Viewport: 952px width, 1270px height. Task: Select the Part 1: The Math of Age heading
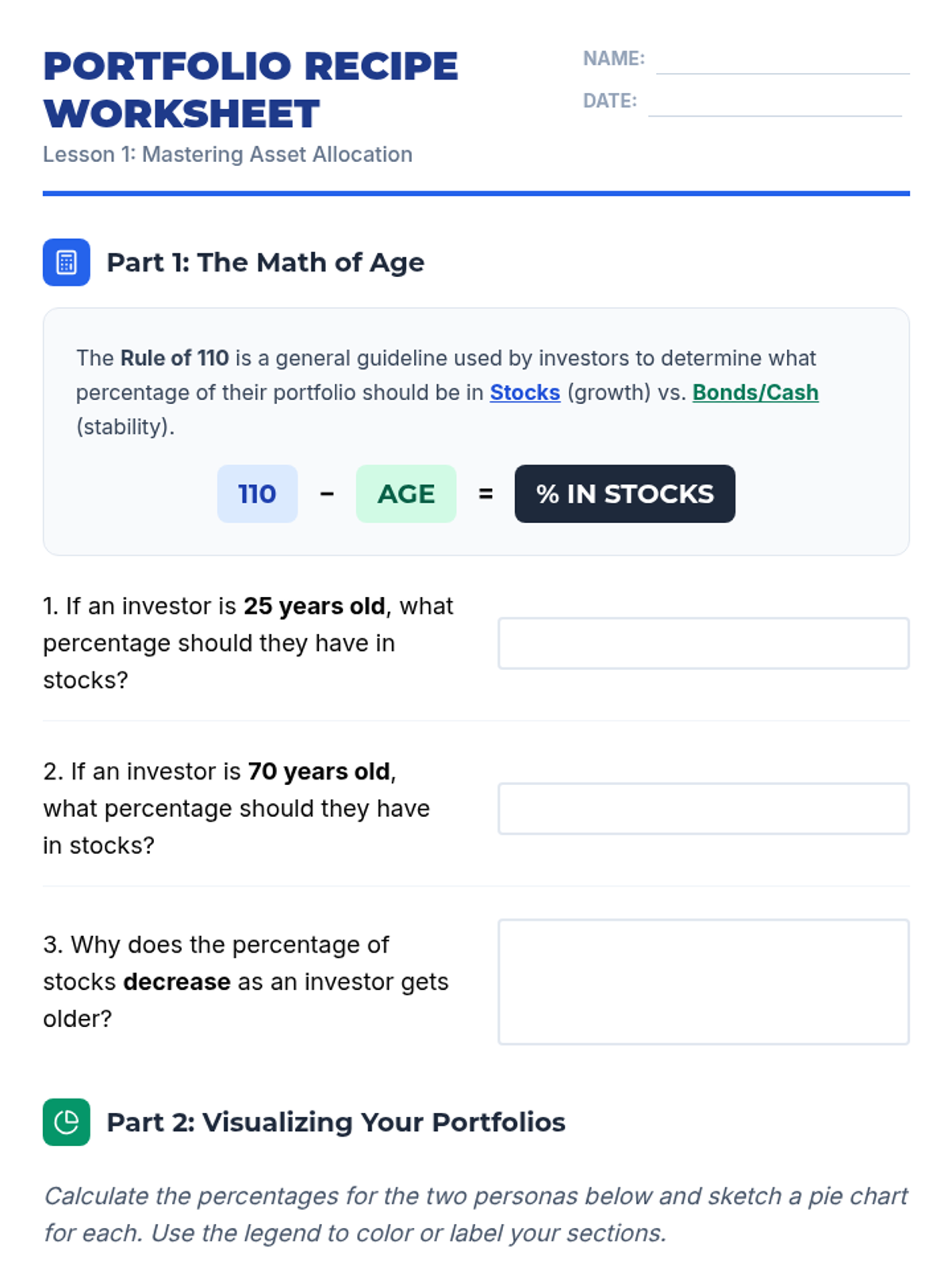(x=265, y=262)
